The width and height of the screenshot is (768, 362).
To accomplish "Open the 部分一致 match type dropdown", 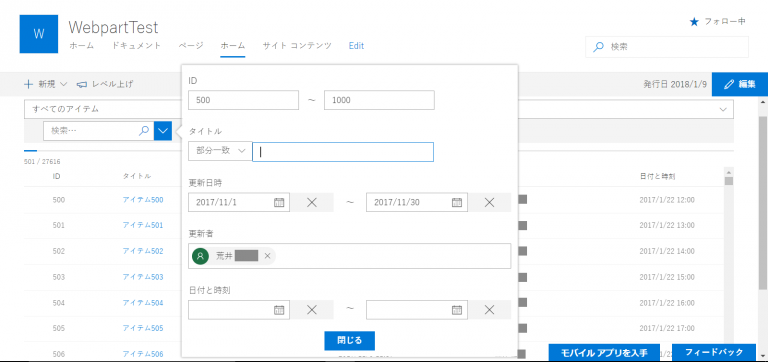I will pyautogui.click(x=220, y=151).
